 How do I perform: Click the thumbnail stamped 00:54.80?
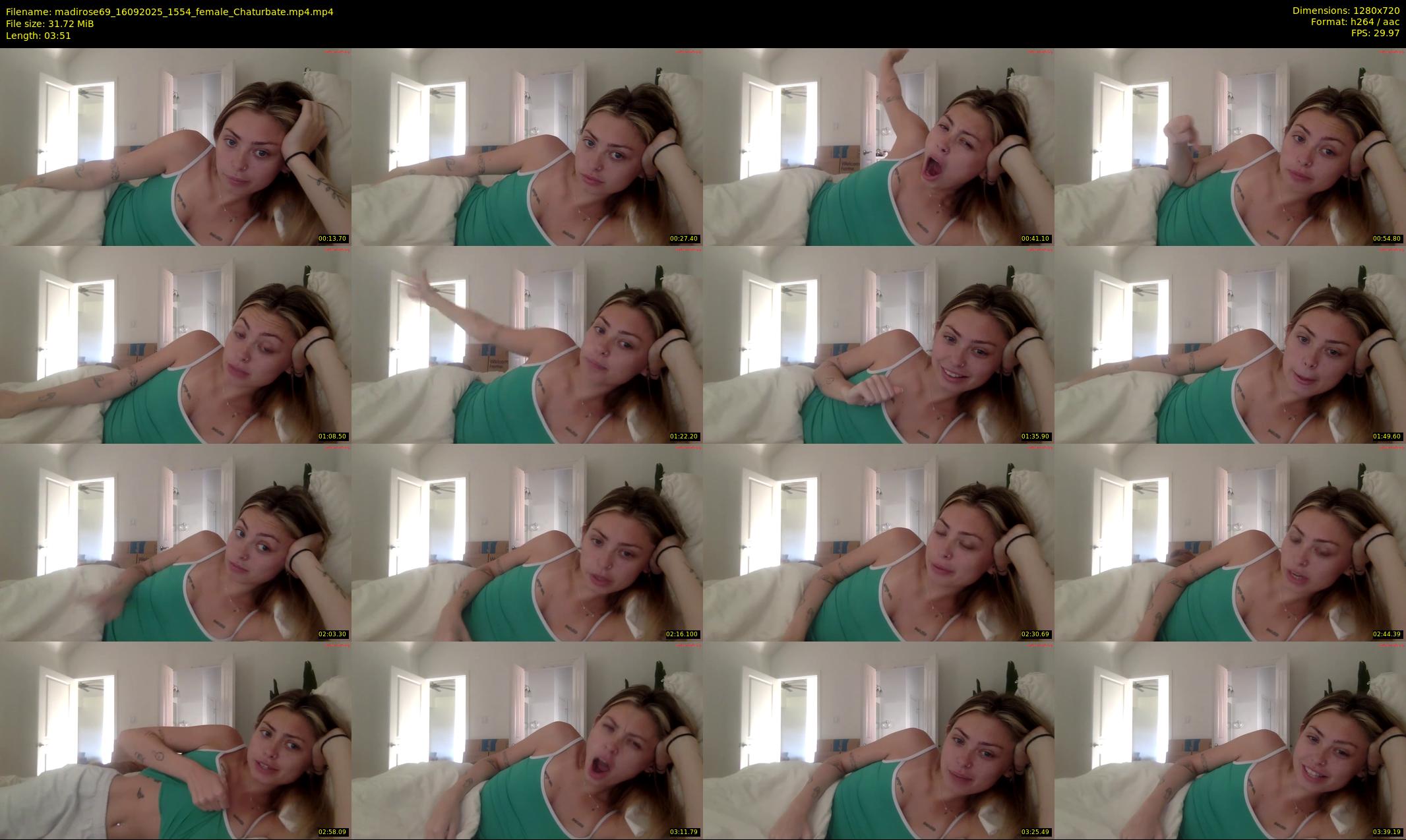pyautogui.click(x=1230, y=146)
